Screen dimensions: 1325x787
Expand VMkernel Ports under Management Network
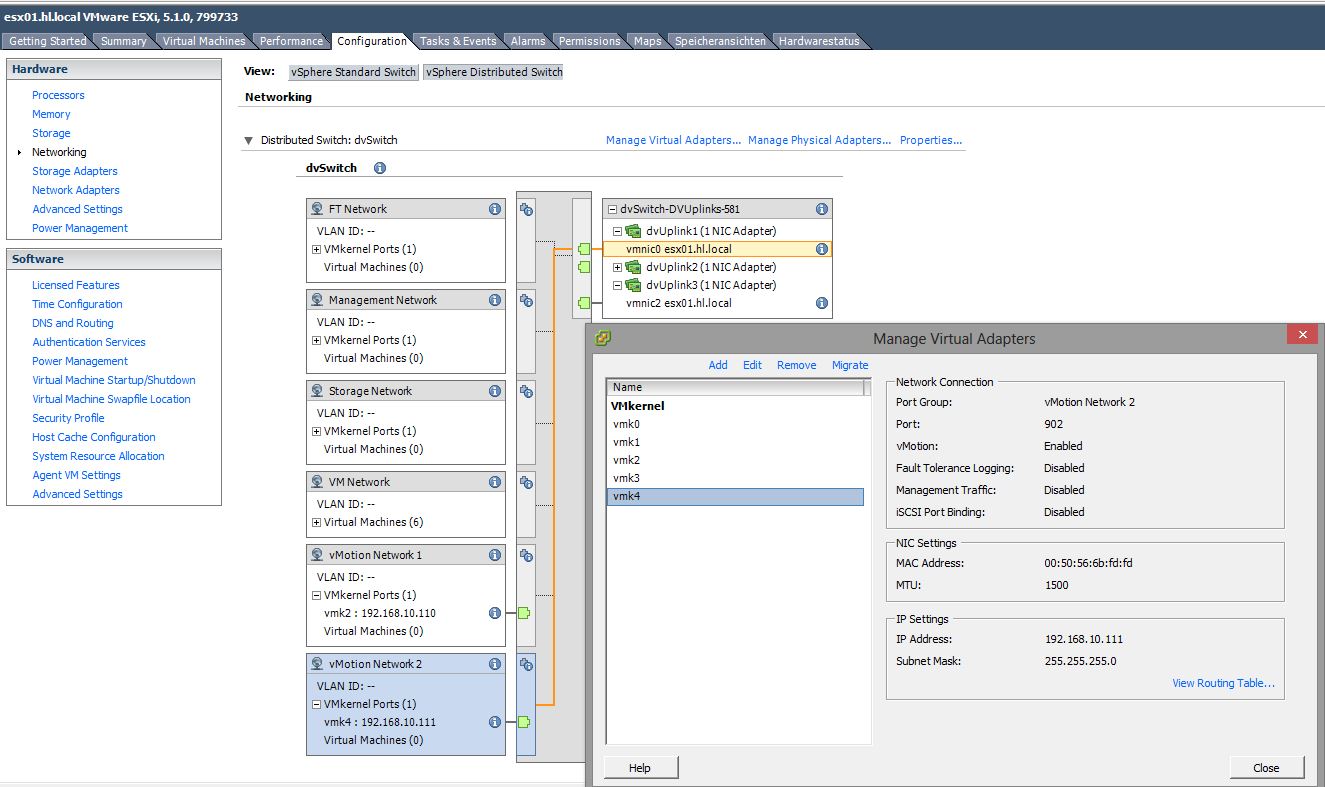tap(316, 339)
